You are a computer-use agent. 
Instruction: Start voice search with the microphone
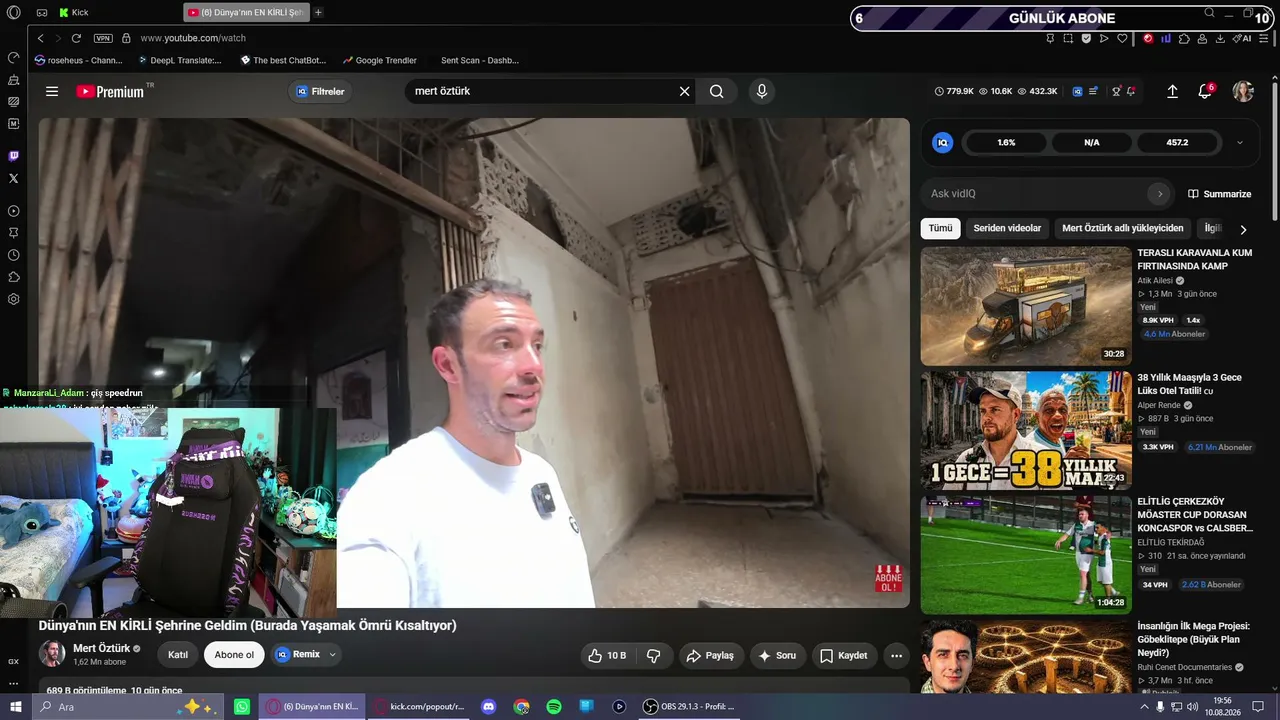(x=762, y=91)
